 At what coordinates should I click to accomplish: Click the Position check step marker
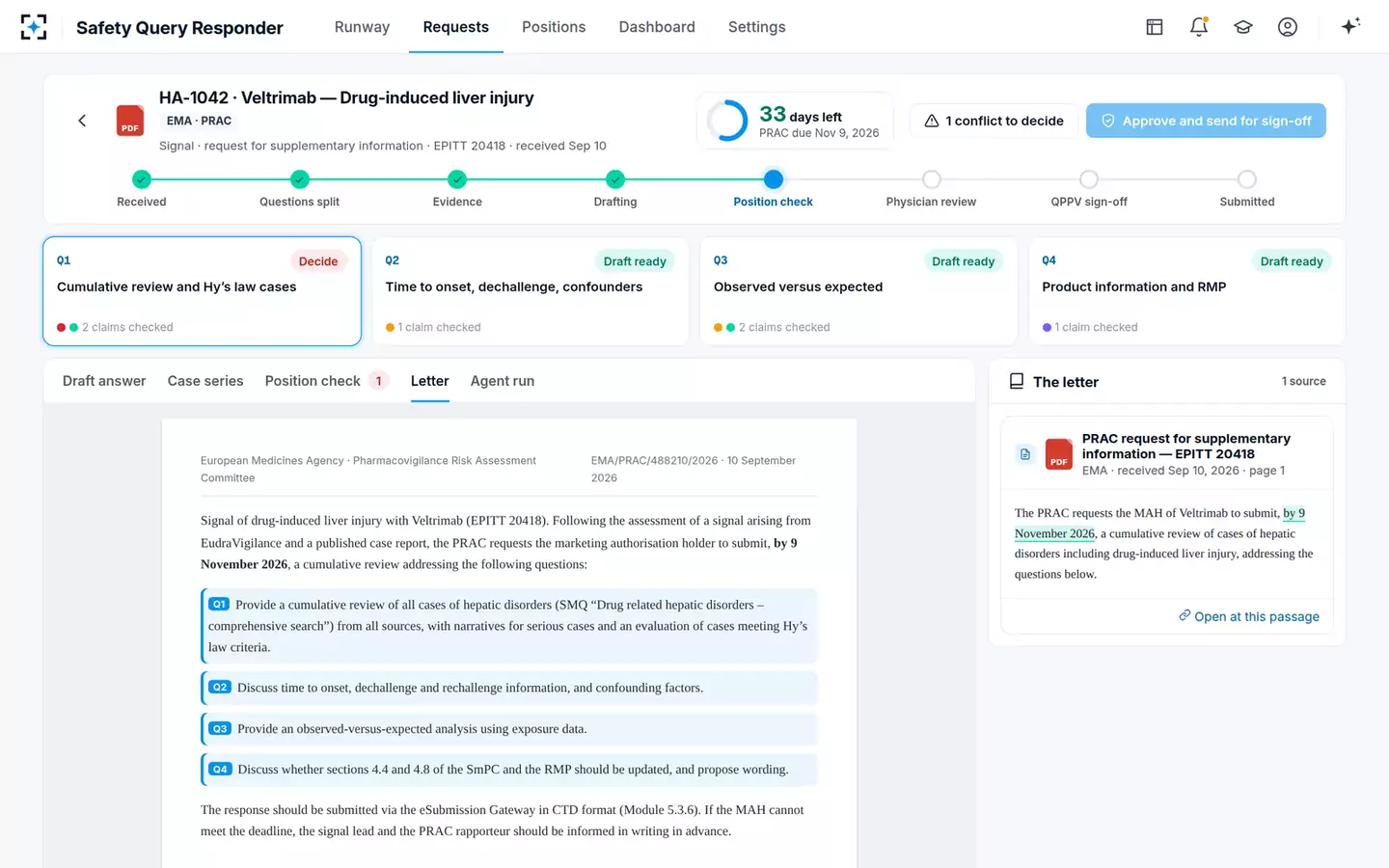[x=774, y=179]
